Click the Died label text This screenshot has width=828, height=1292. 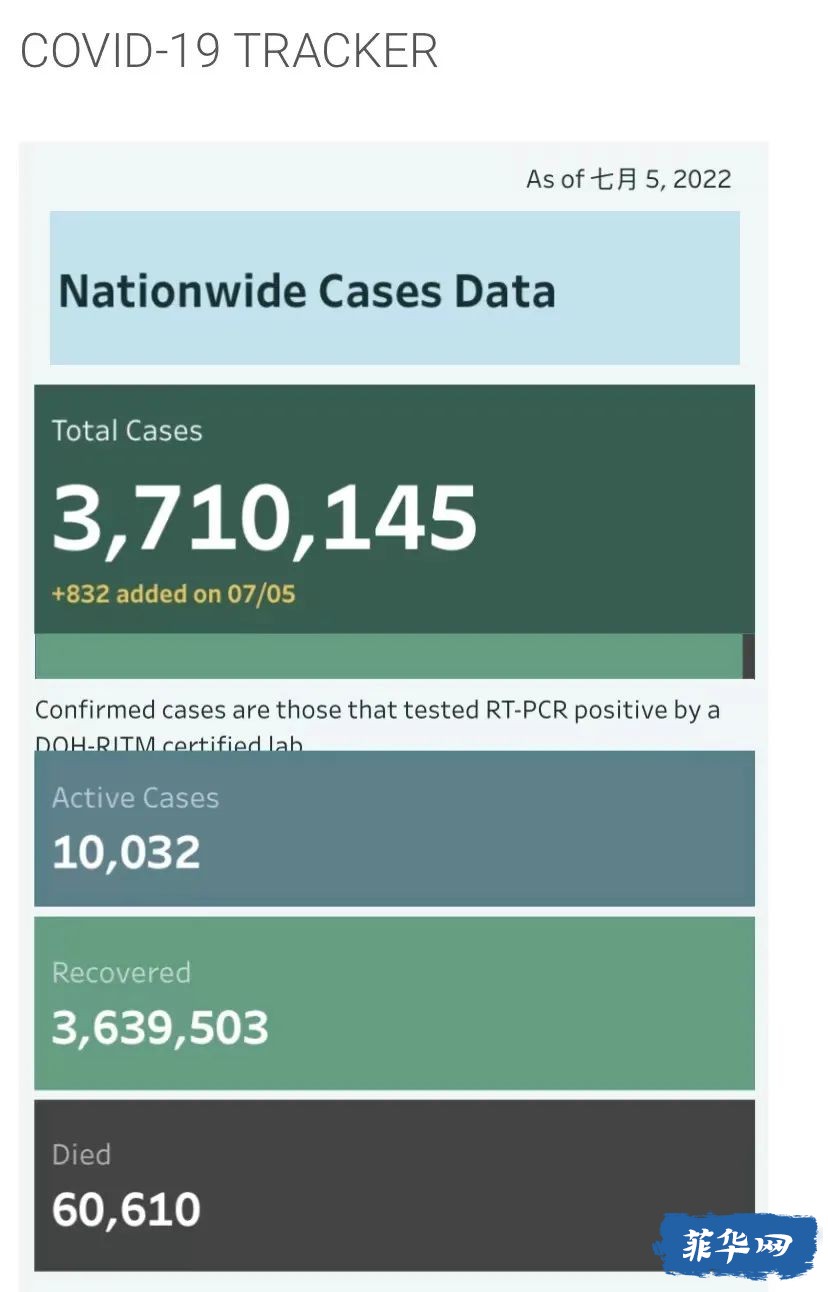81,1155
